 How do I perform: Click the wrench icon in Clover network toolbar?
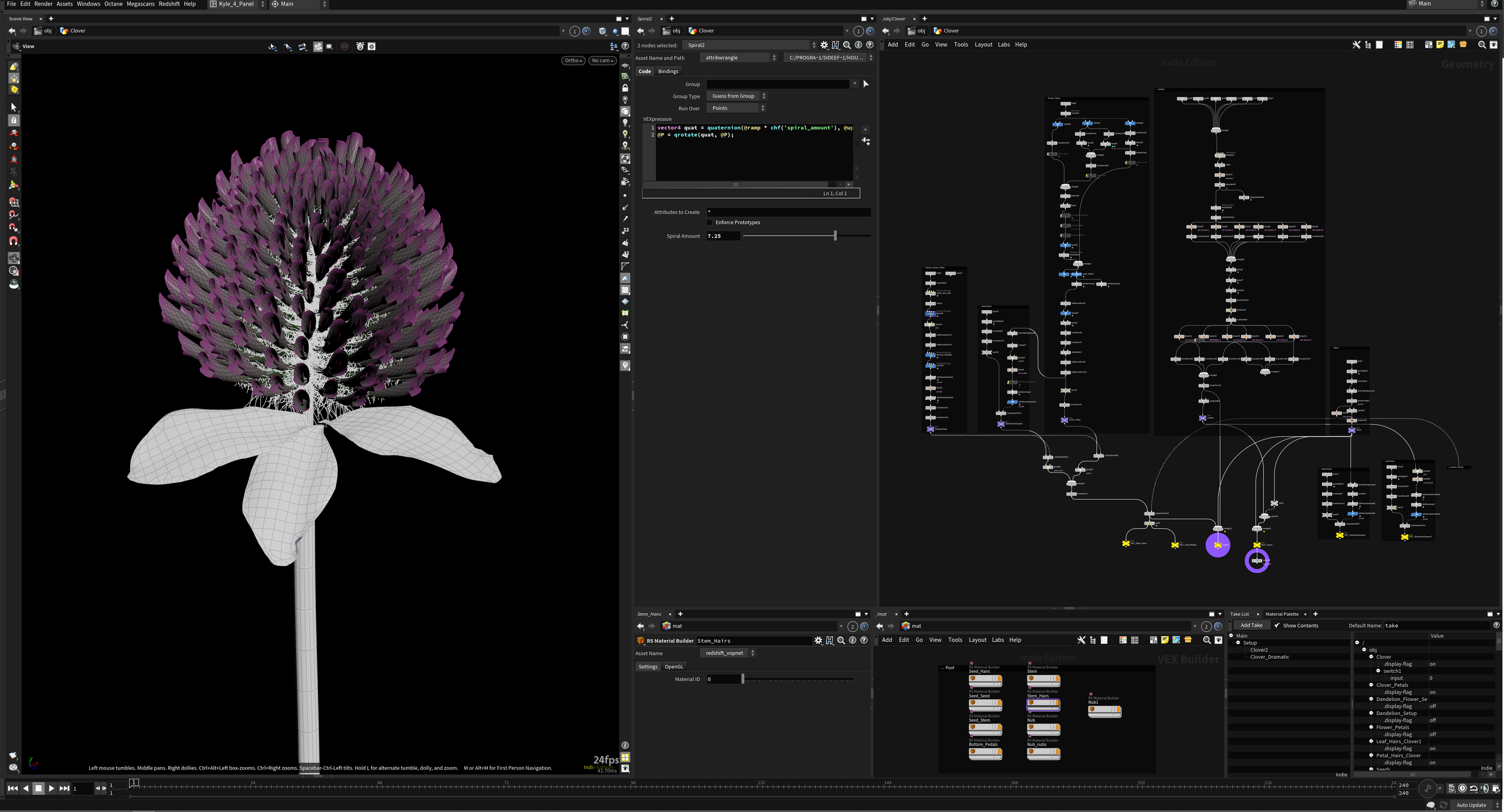tap(1356, 45)
